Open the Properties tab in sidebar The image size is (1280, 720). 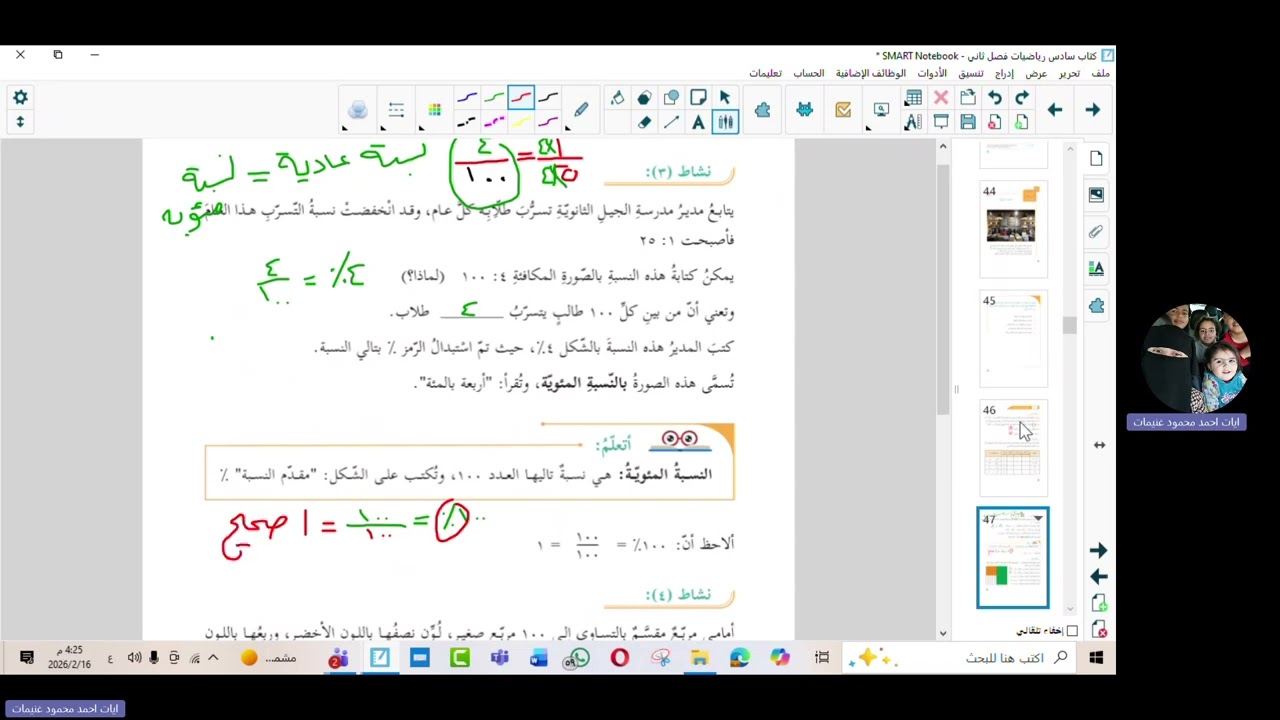1096,268
